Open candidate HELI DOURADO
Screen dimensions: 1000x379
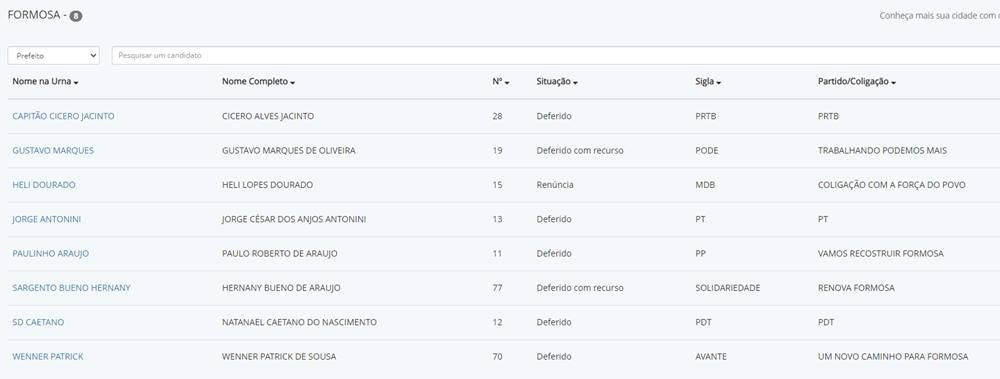tap(44, 185)
